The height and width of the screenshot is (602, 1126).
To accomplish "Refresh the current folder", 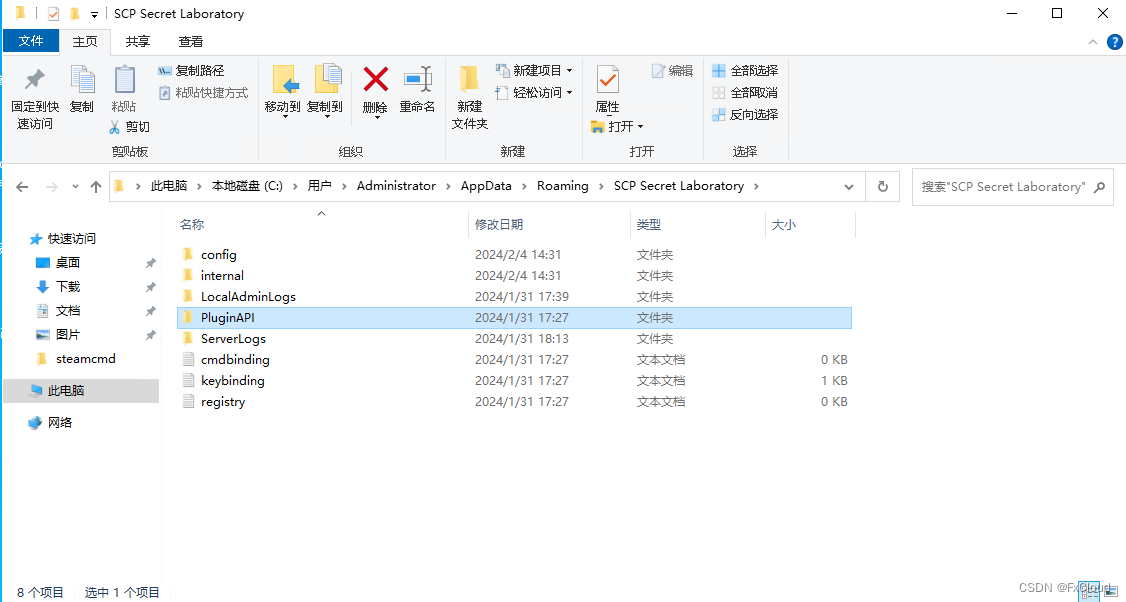I will tap(883, 187).
